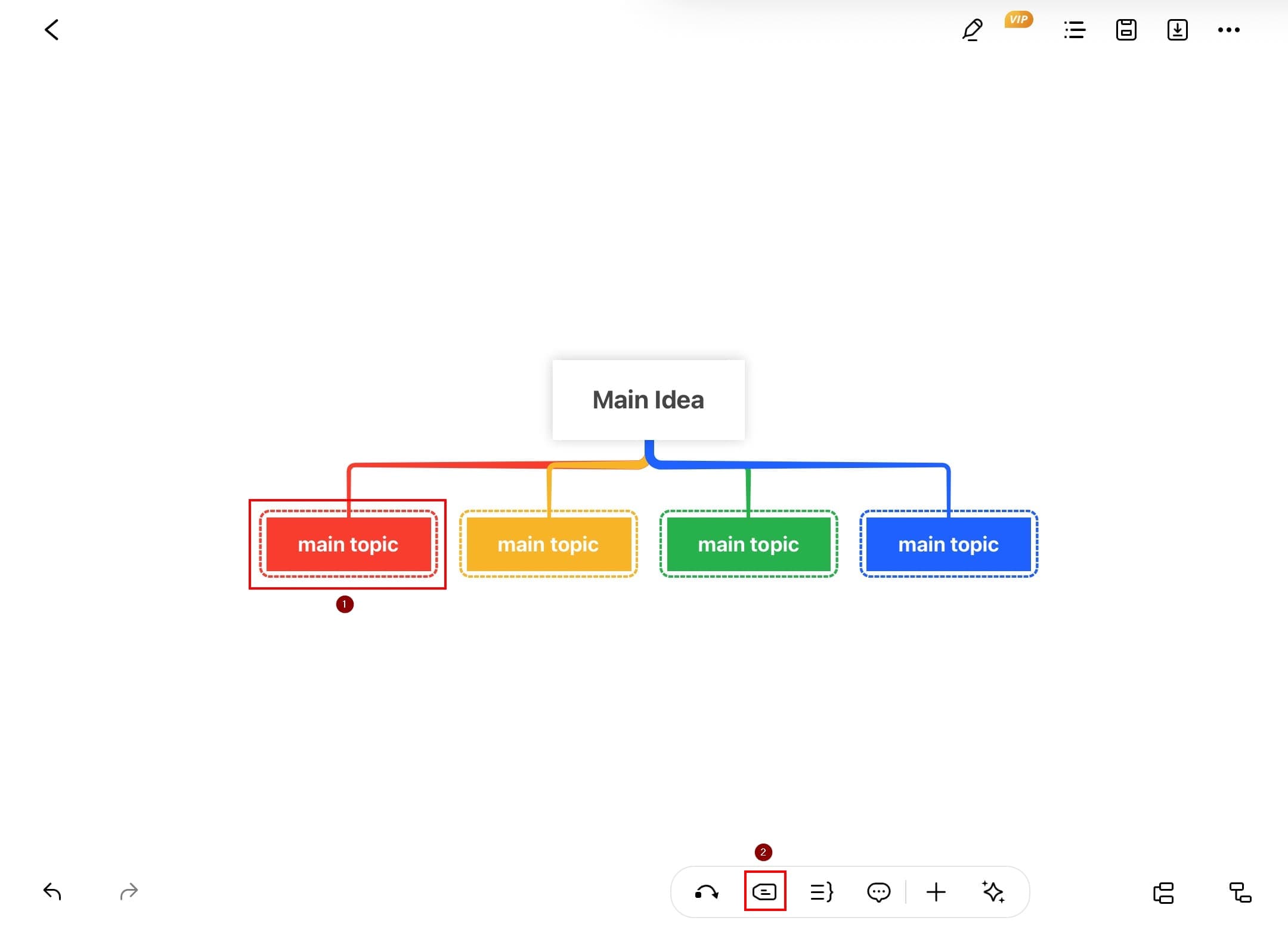Viewport: 1288px width, 942px height.
Task: Tap the VIP badge
Action: [x=1018, y=20]
